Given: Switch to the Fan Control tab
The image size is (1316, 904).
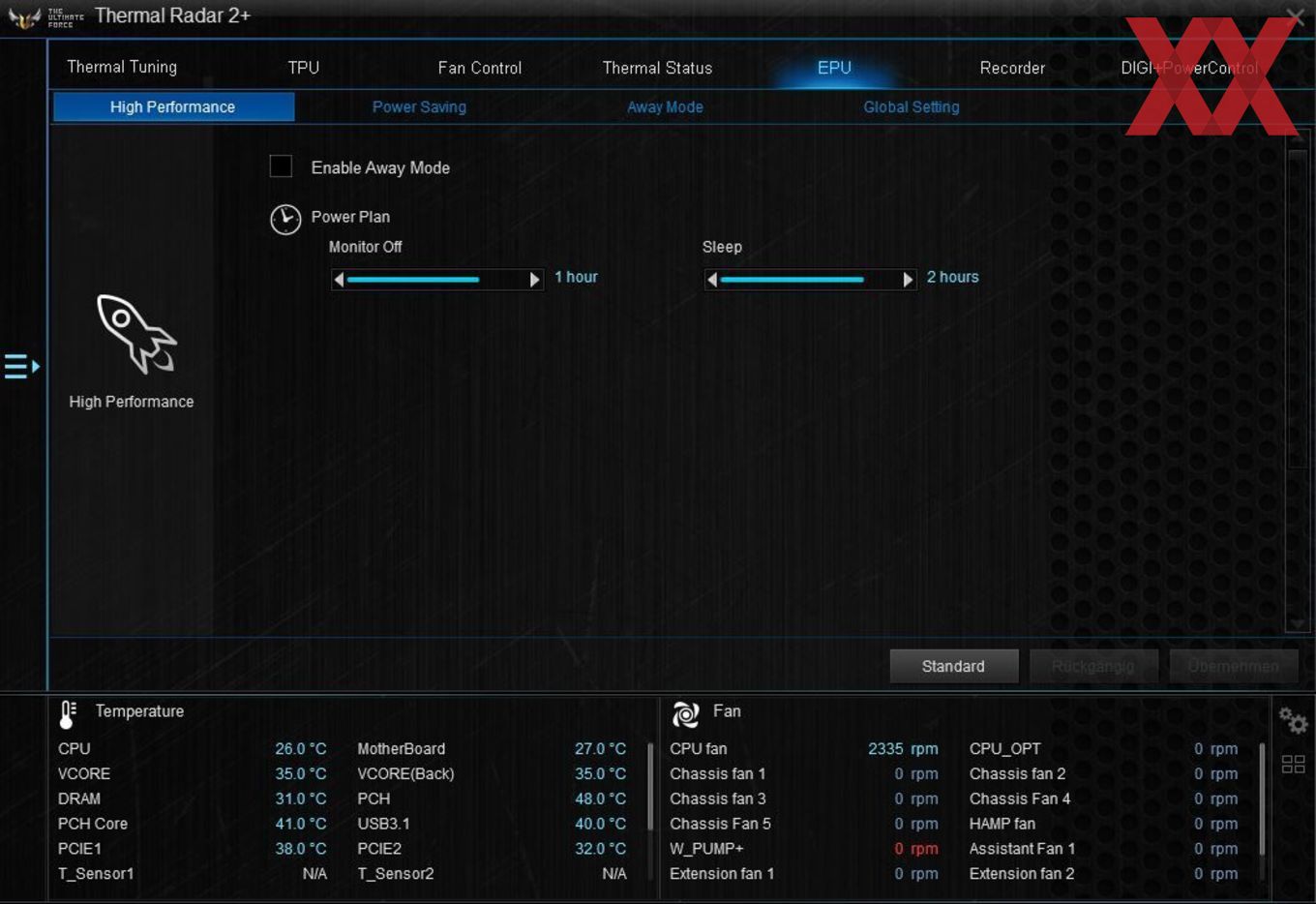Looking at the screenshot, I should coord(480,68).
